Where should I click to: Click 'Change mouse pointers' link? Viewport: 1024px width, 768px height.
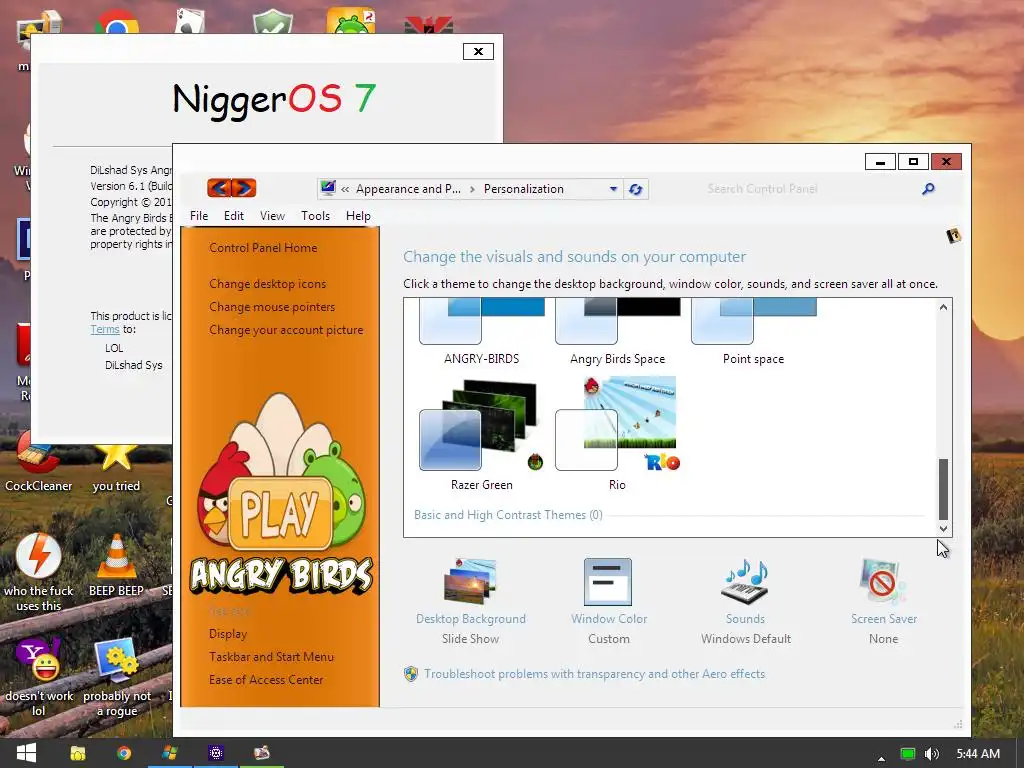pos(272,307)
